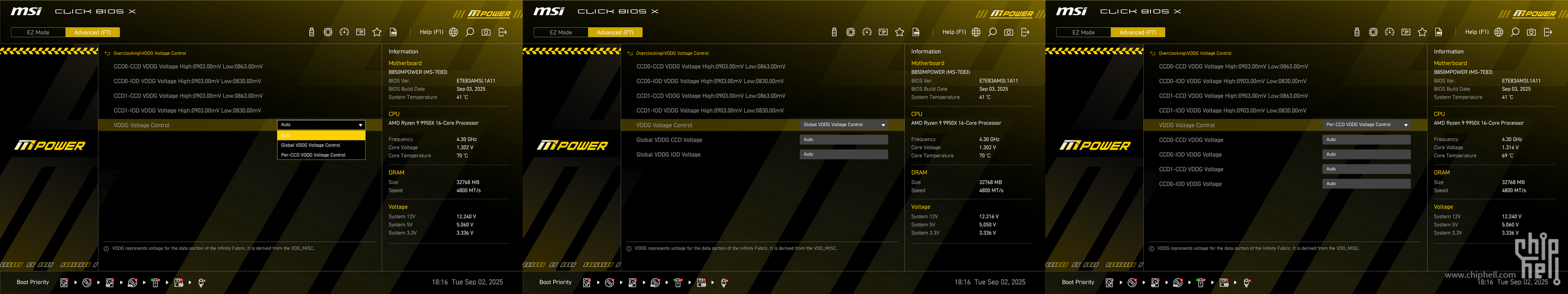
Task: Click the back arrow before Overclocking path, open-dropdown panel
Action: click(107, 53)
